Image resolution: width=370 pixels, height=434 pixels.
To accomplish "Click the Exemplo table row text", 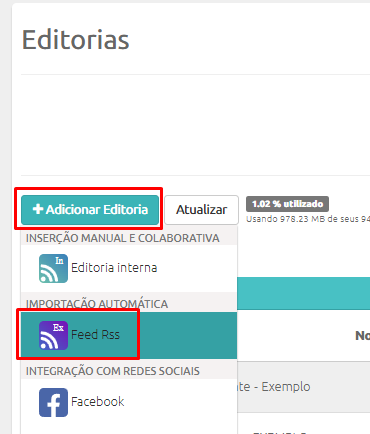I will [274, 387].
